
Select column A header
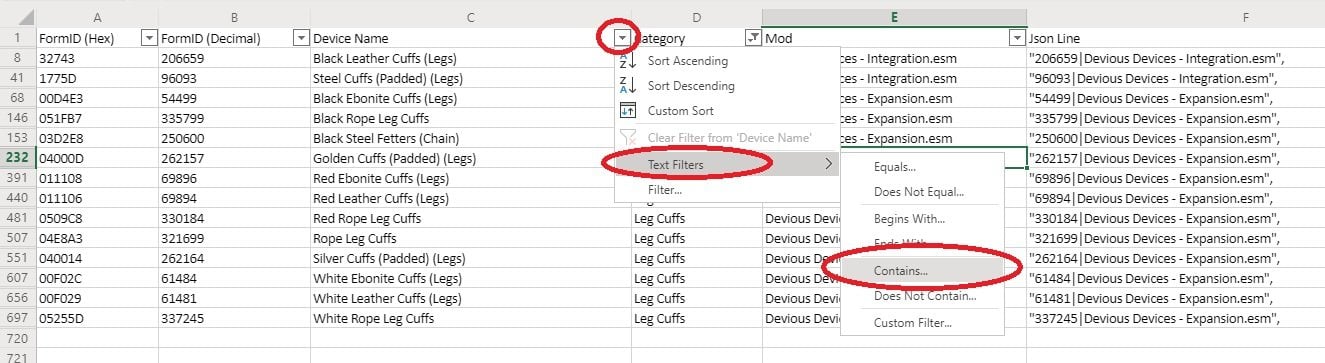click(97, 18)
